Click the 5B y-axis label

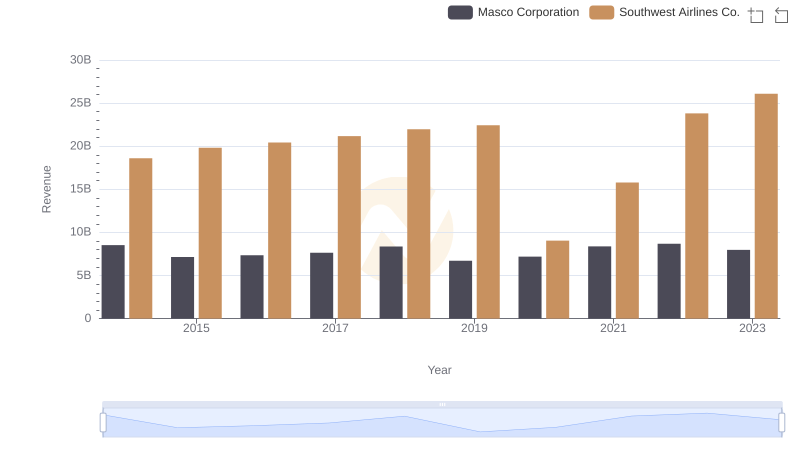point(84,275)
